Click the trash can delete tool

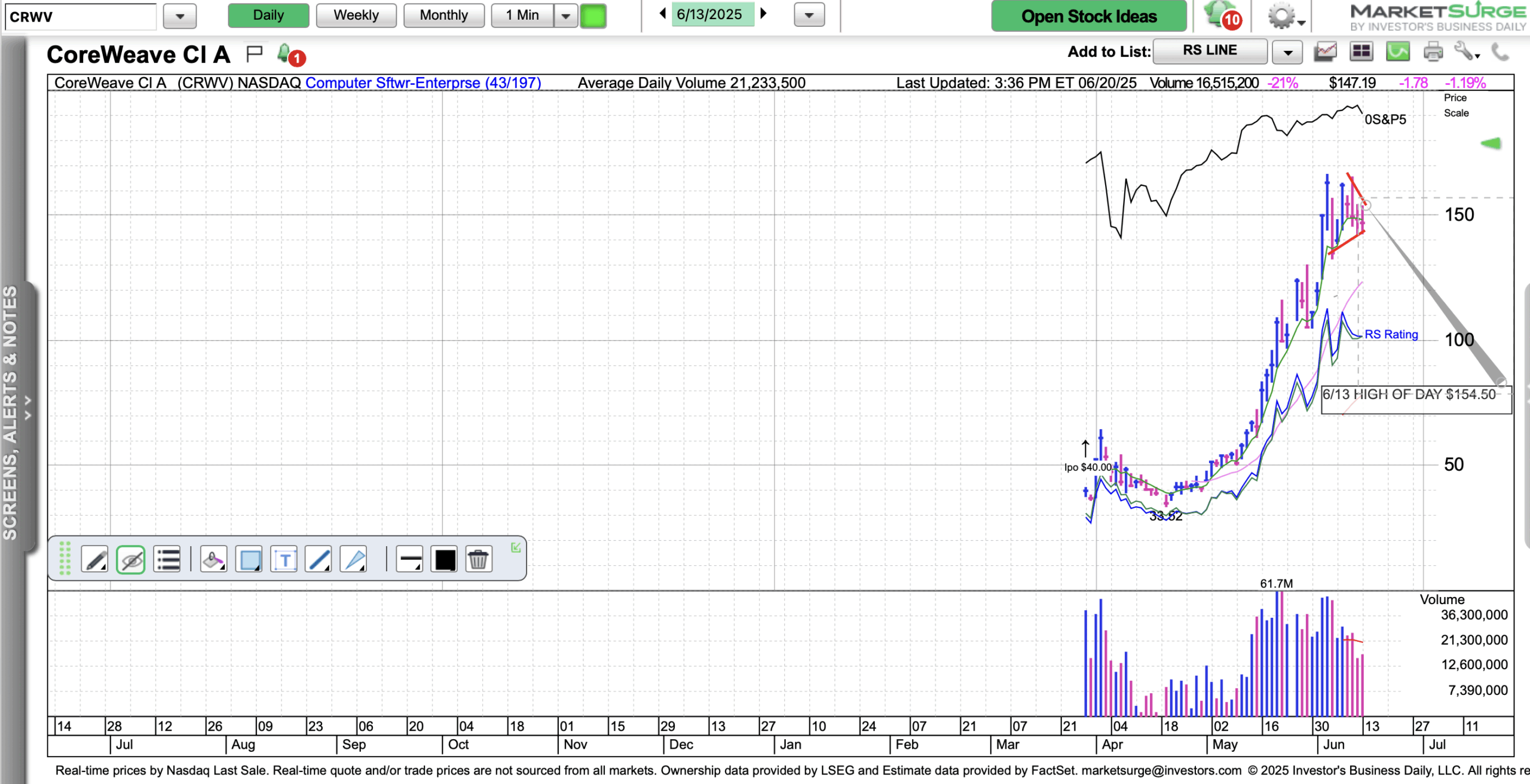click(x=478, y=560)
